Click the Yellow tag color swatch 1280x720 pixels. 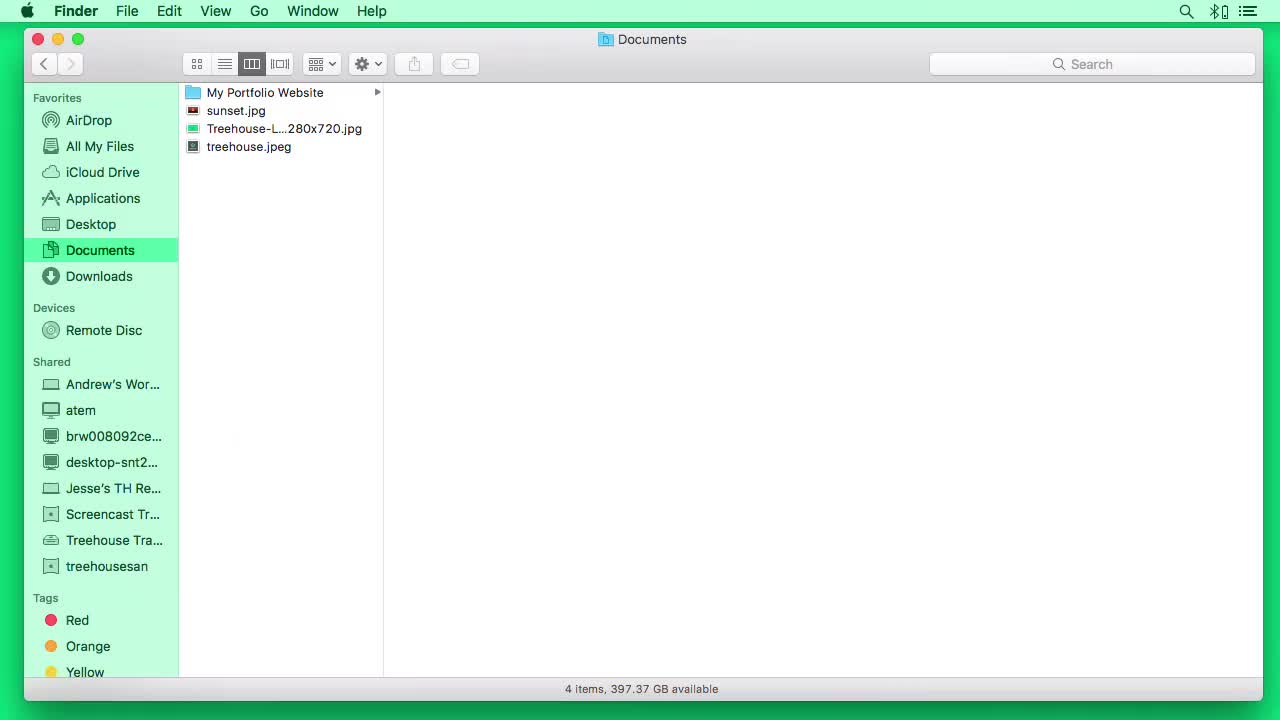(51, 672)
